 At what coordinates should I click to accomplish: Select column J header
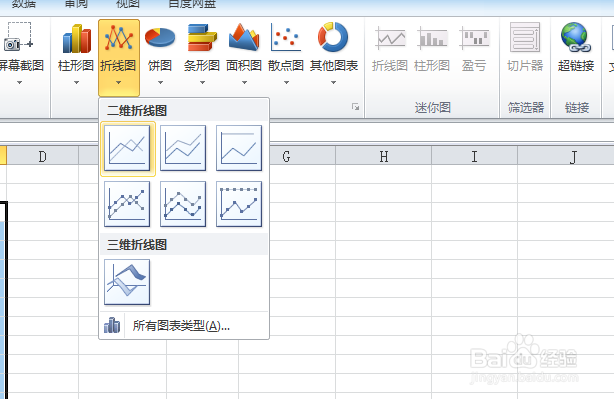[566, 157]
